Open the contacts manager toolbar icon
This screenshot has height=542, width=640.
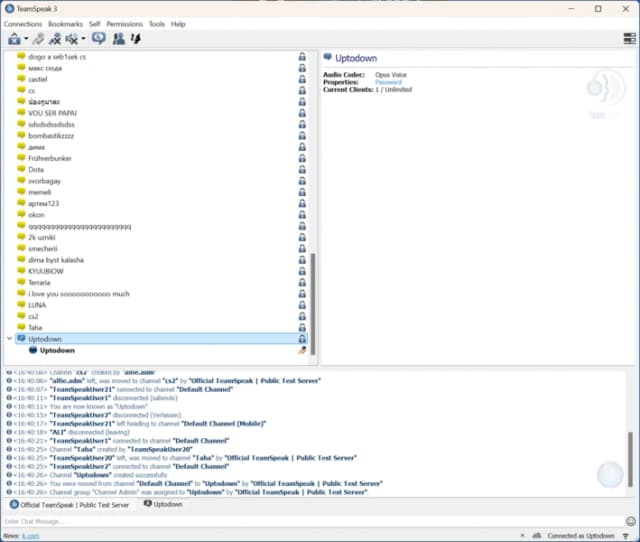tap(119, 39)
